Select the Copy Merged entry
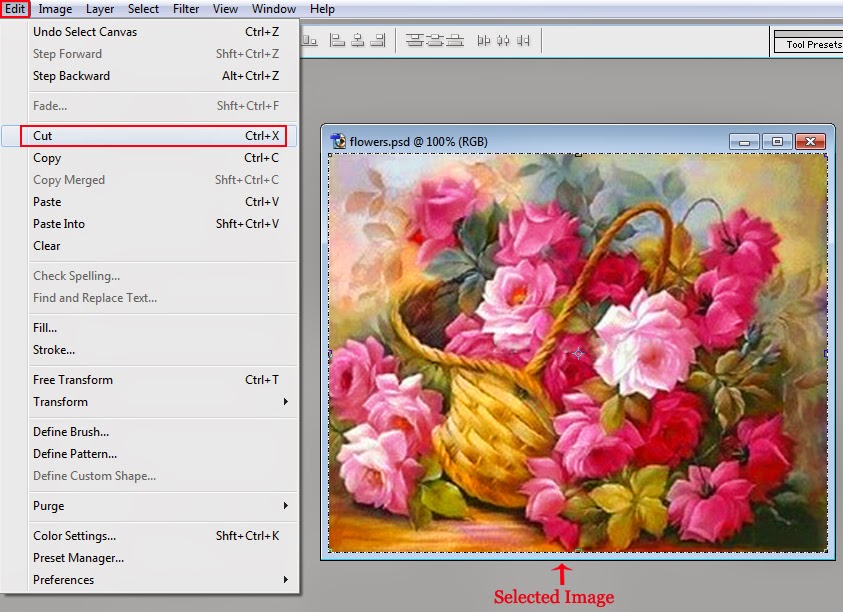Image resolution: width=843 pixels, height=612 pixels. (x=156, y=180)
